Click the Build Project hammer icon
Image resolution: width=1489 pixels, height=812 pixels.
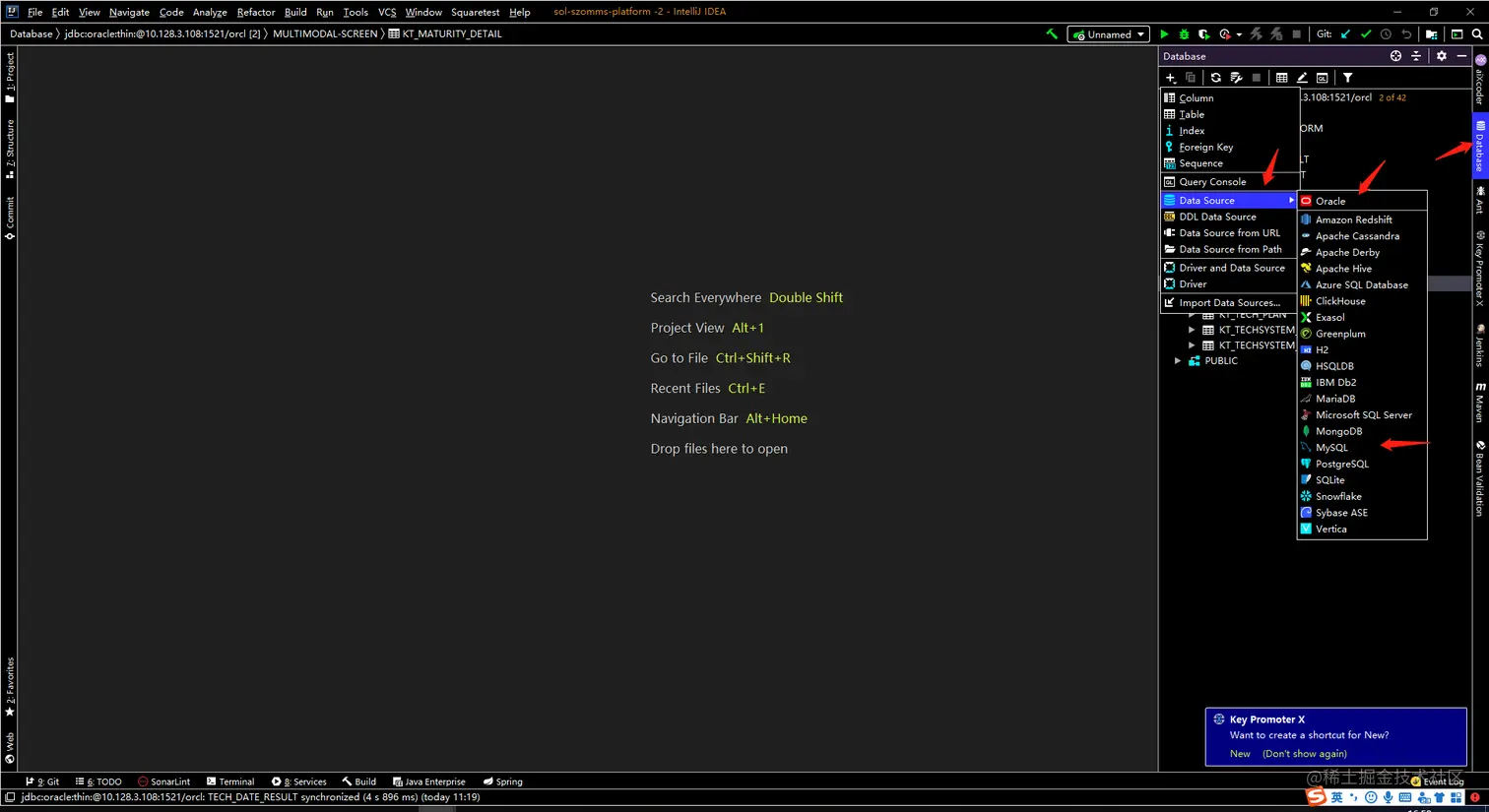pyautogui.click(x=1052, y=33)
